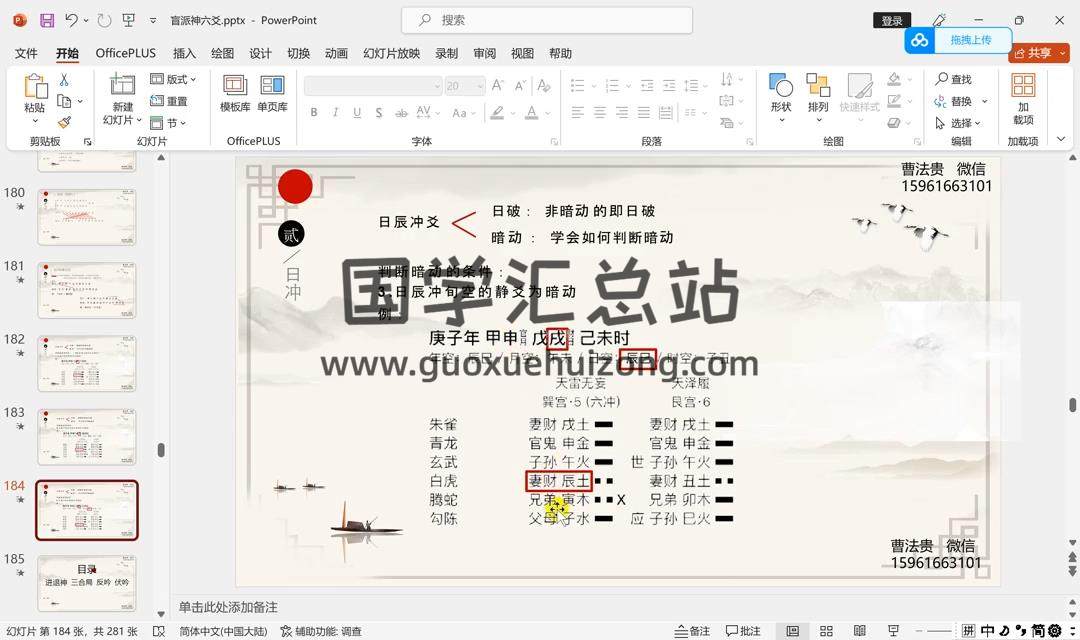This screenshot has width=1080, height=640.
Task: Apply bulleted list
Action: [578, 85]
